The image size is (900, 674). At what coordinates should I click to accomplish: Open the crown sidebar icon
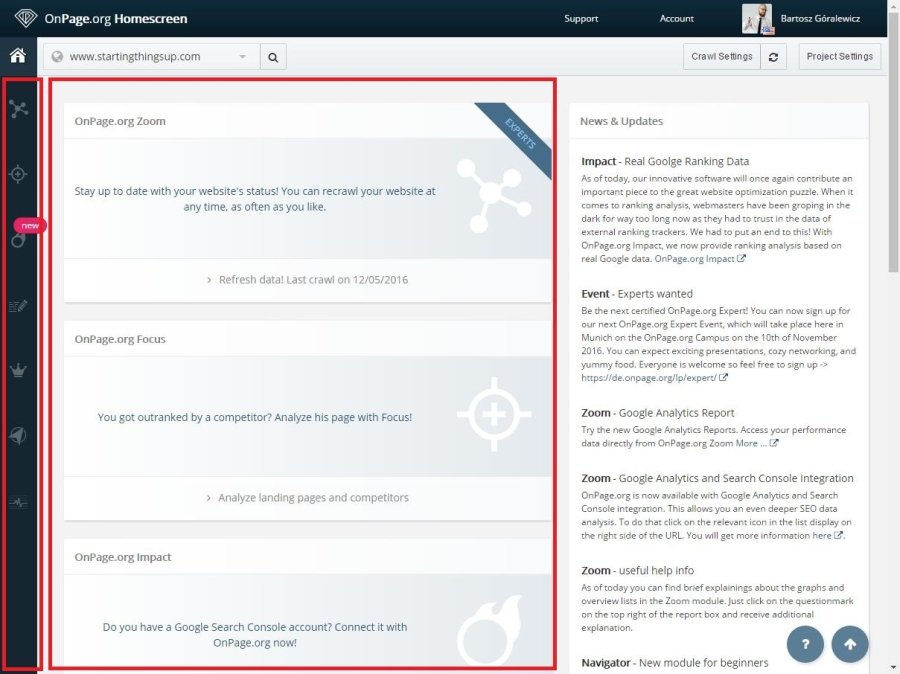pyautogui.click(x=18, y=370)
